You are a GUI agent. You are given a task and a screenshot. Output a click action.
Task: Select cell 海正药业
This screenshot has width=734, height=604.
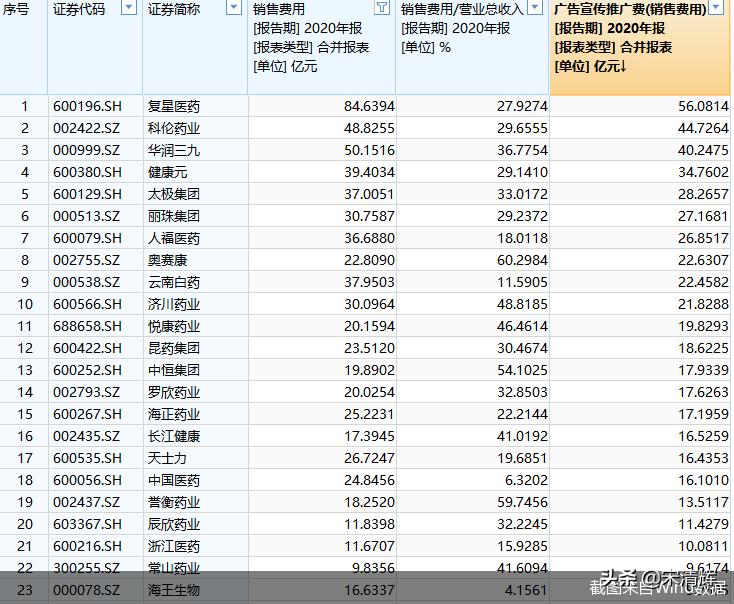[x=174, y=414]
